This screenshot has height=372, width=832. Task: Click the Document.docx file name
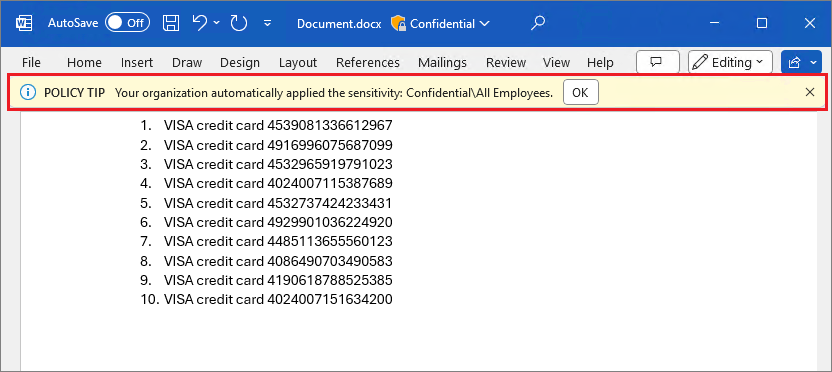[339, 24]
